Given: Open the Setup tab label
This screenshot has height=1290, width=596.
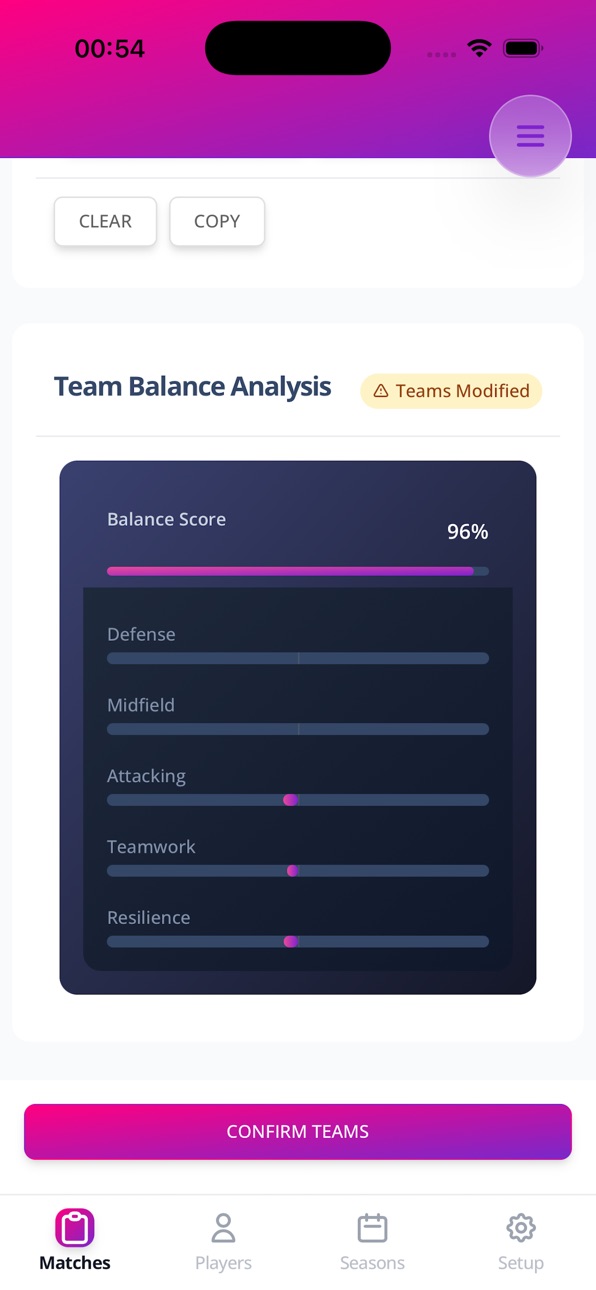Looking at the screenshot, I should tap(521, 1263).
